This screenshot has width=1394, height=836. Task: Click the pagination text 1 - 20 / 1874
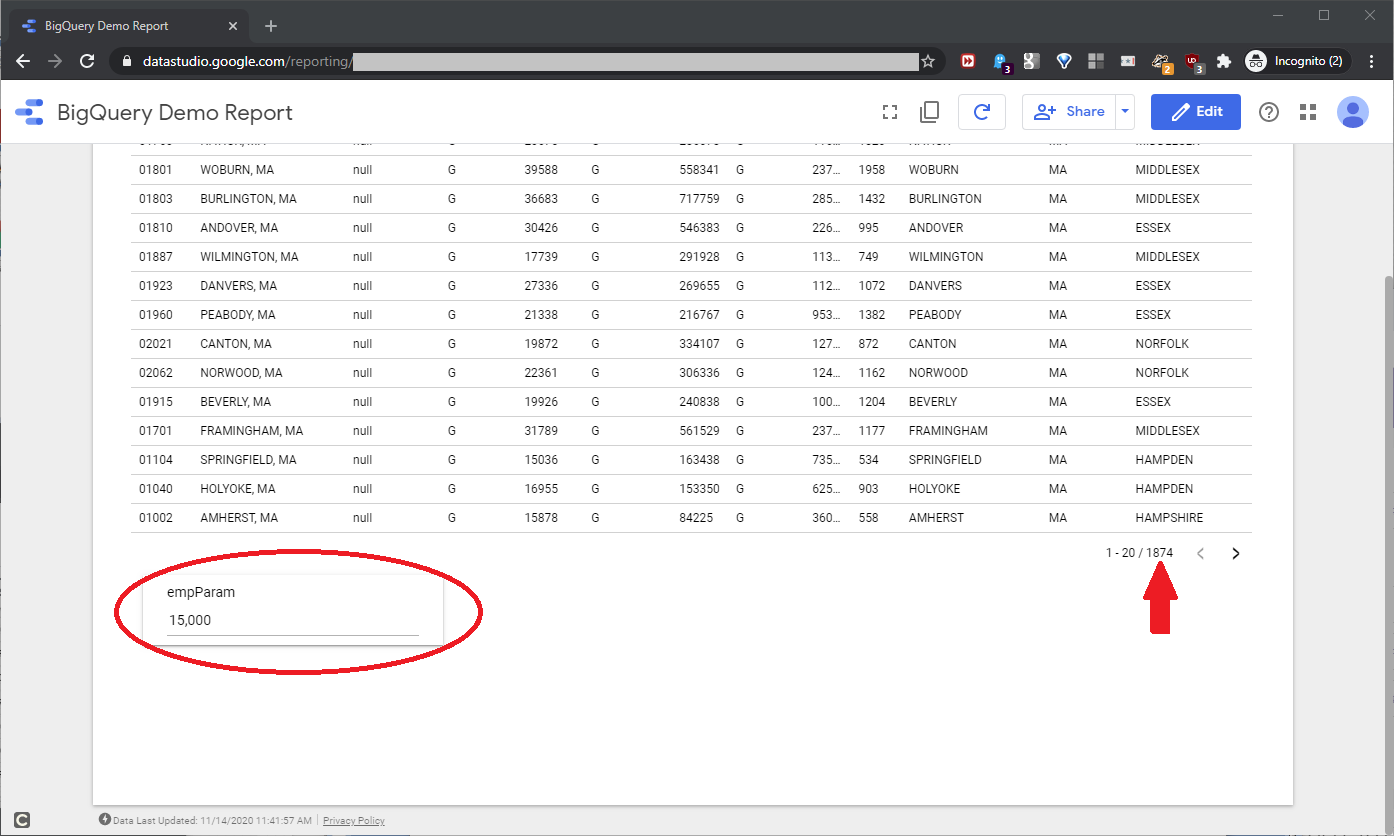coord(1139,553)
